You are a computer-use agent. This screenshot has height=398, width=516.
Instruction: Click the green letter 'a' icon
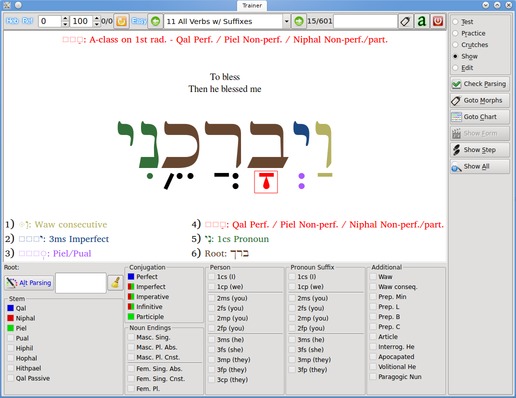tap(422, 21)
